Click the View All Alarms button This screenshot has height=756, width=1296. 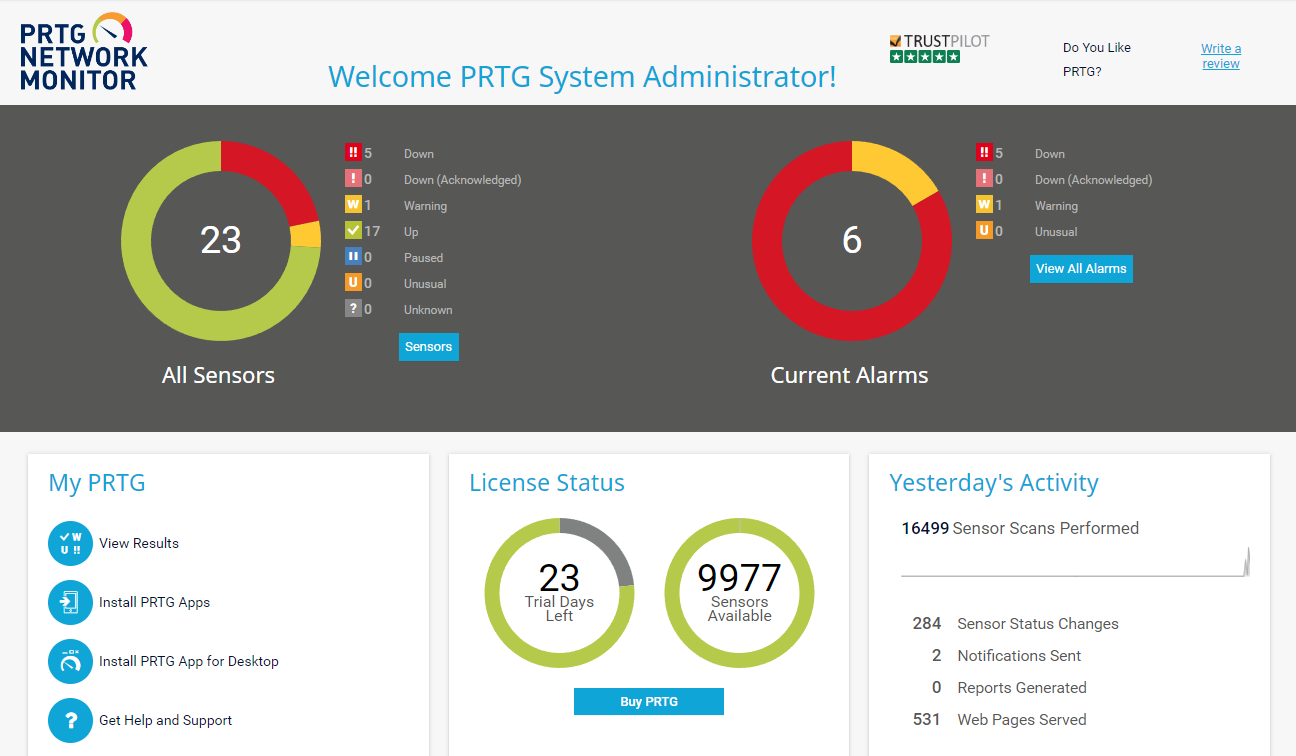pos(1081,269)
